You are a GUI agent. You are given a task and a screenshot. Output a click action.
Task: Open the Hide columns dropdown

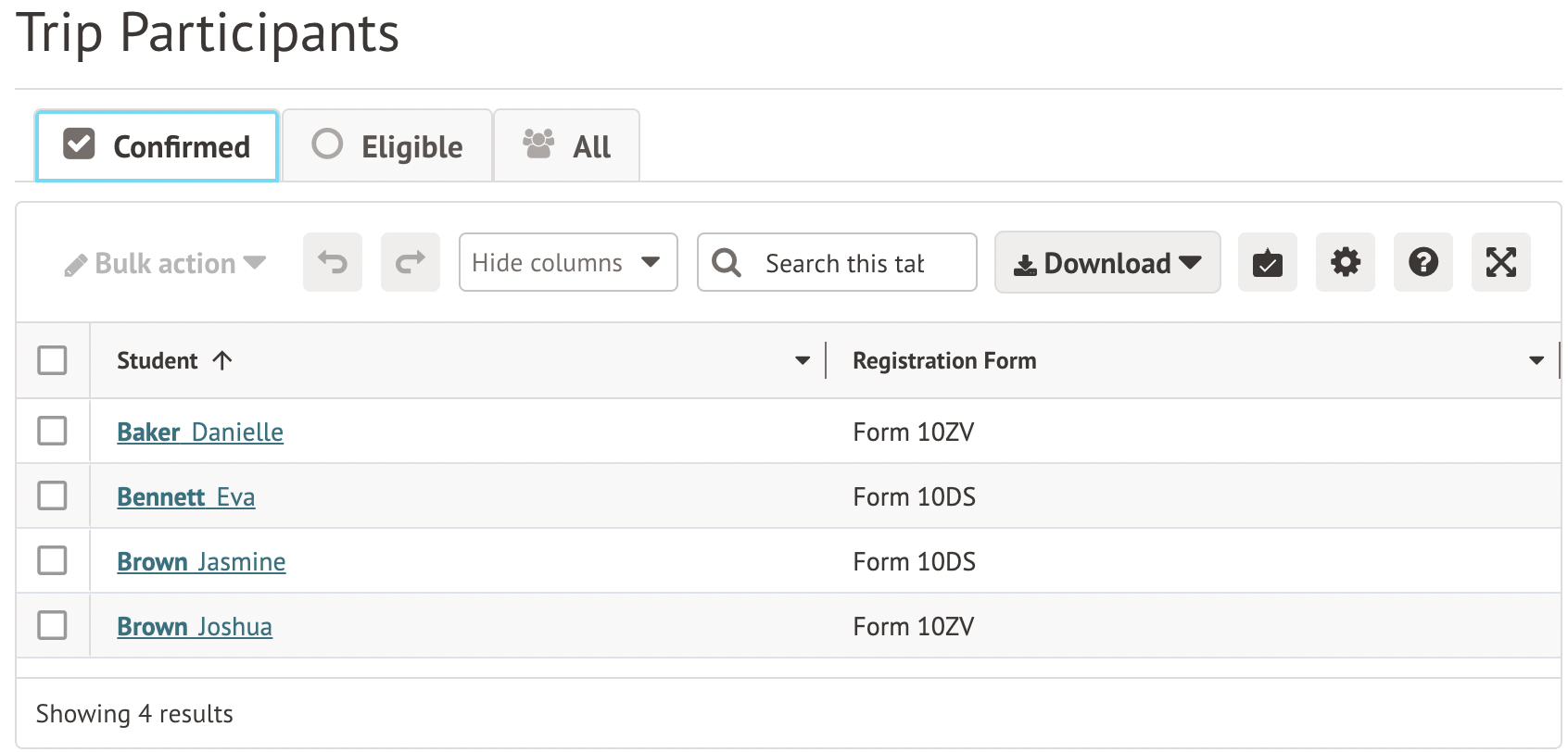coord(567,263)
